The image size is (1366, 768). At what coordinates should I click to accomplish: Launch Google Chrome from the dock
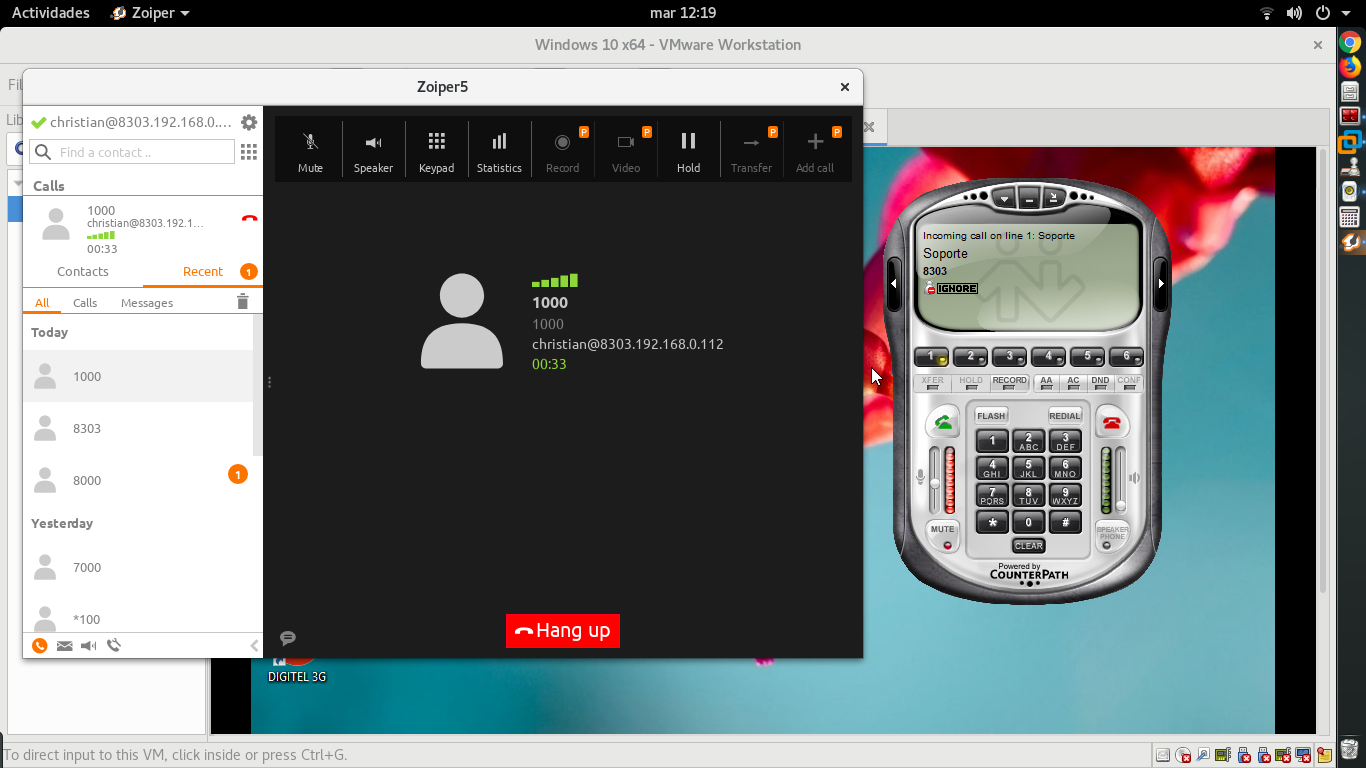(x=1351, y=42)
